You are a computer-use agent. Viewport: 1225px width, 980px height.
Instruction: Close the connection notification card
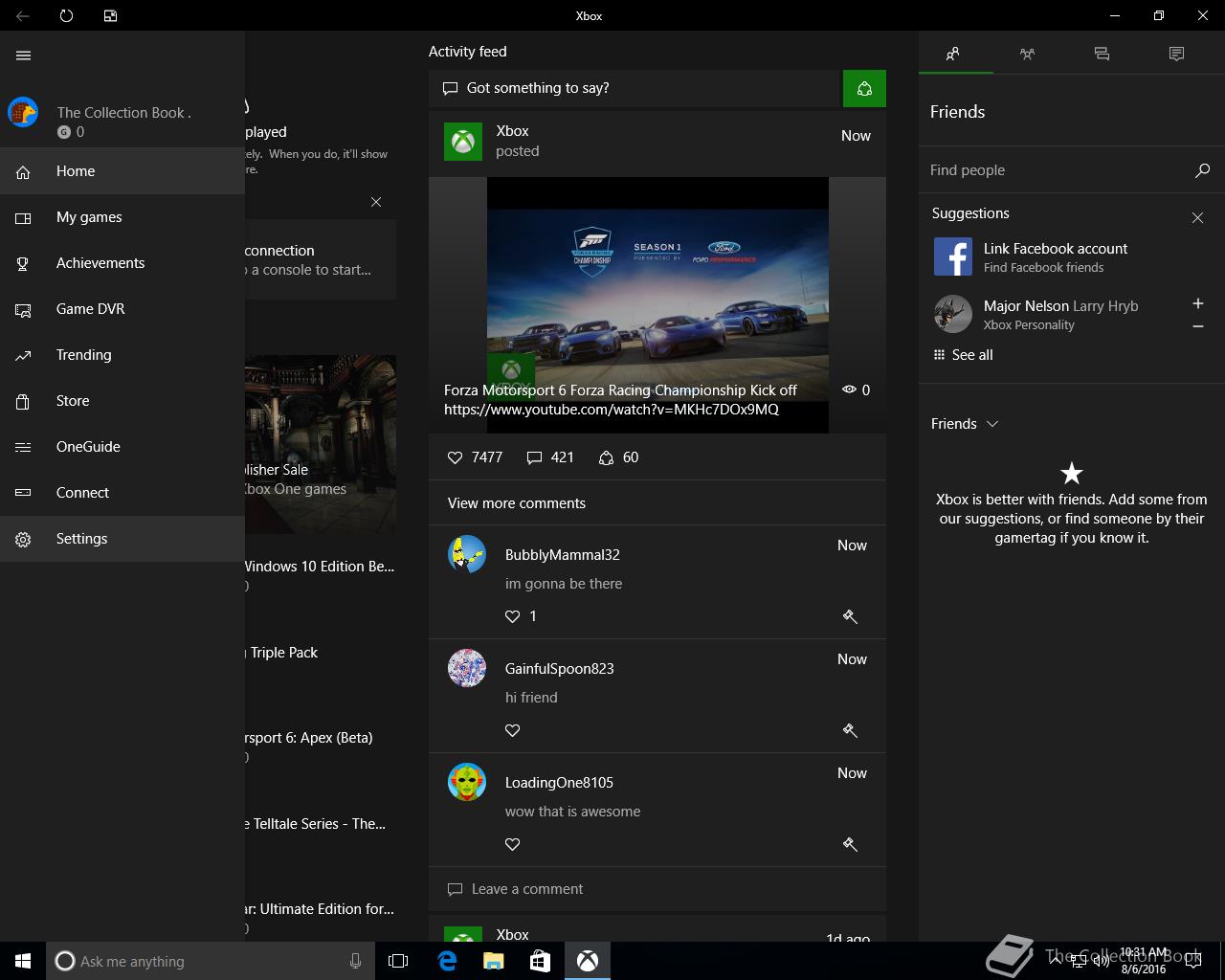pos(376,202)
